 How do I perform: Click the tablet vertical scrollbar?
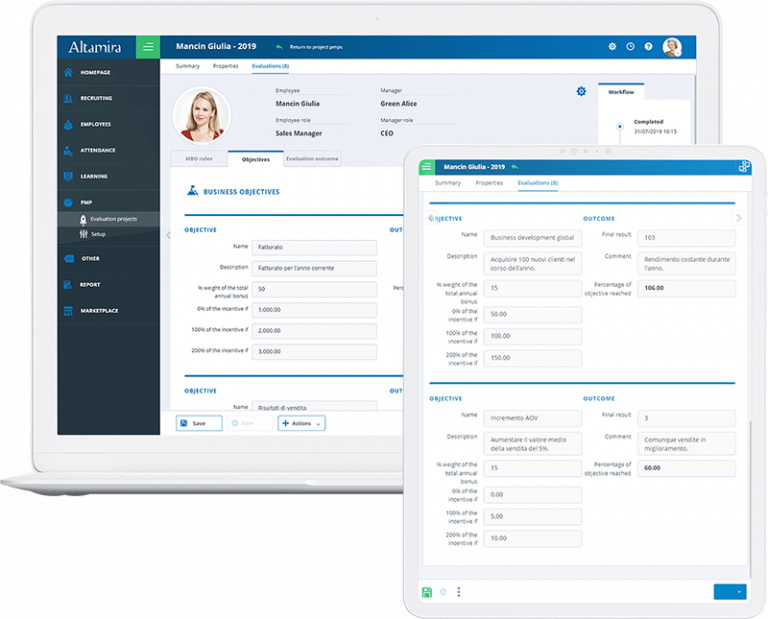coord(750,499)
